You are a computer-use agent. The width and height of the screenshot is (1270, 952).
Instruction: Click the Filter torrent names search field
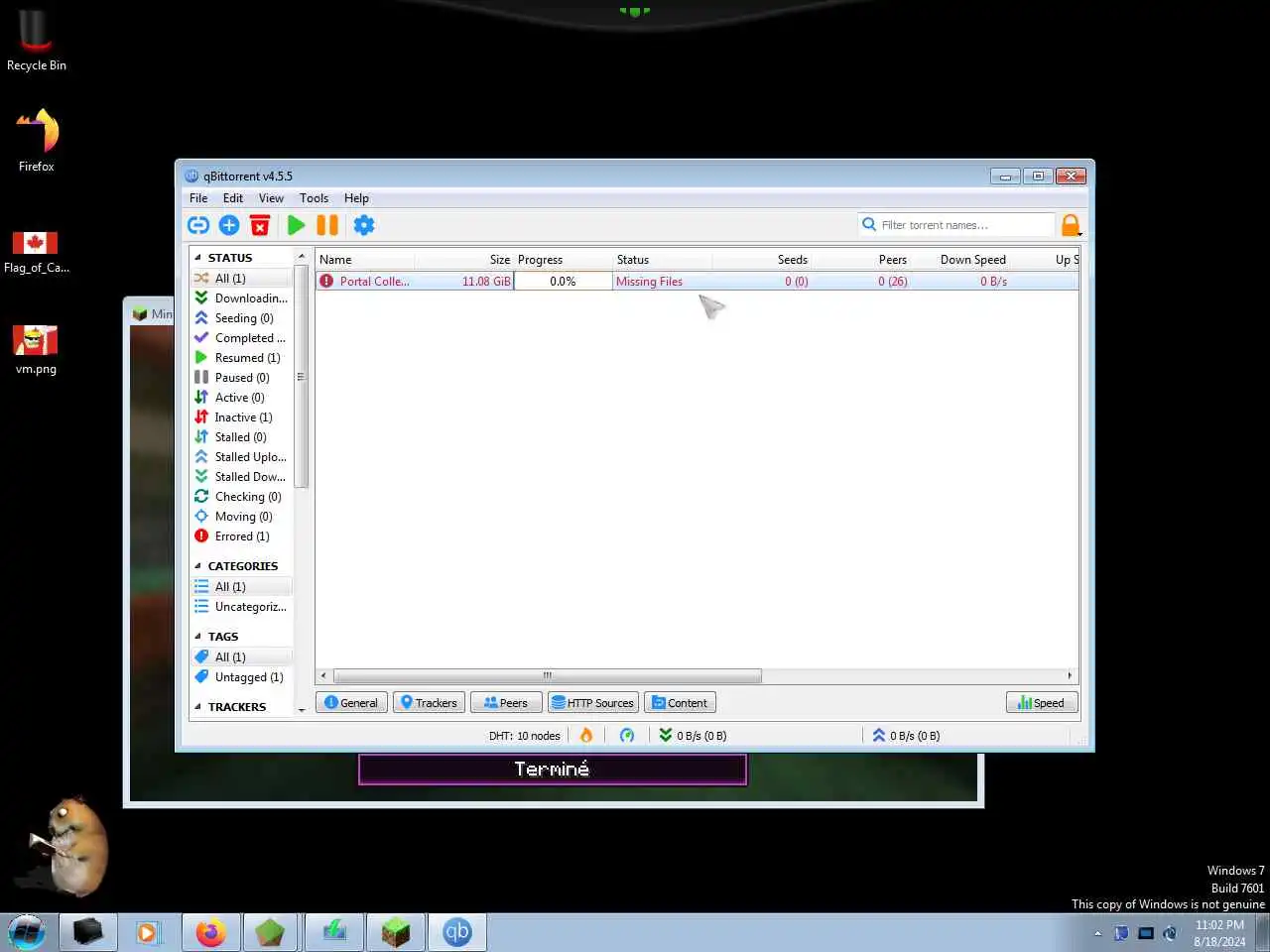(955, 225)
